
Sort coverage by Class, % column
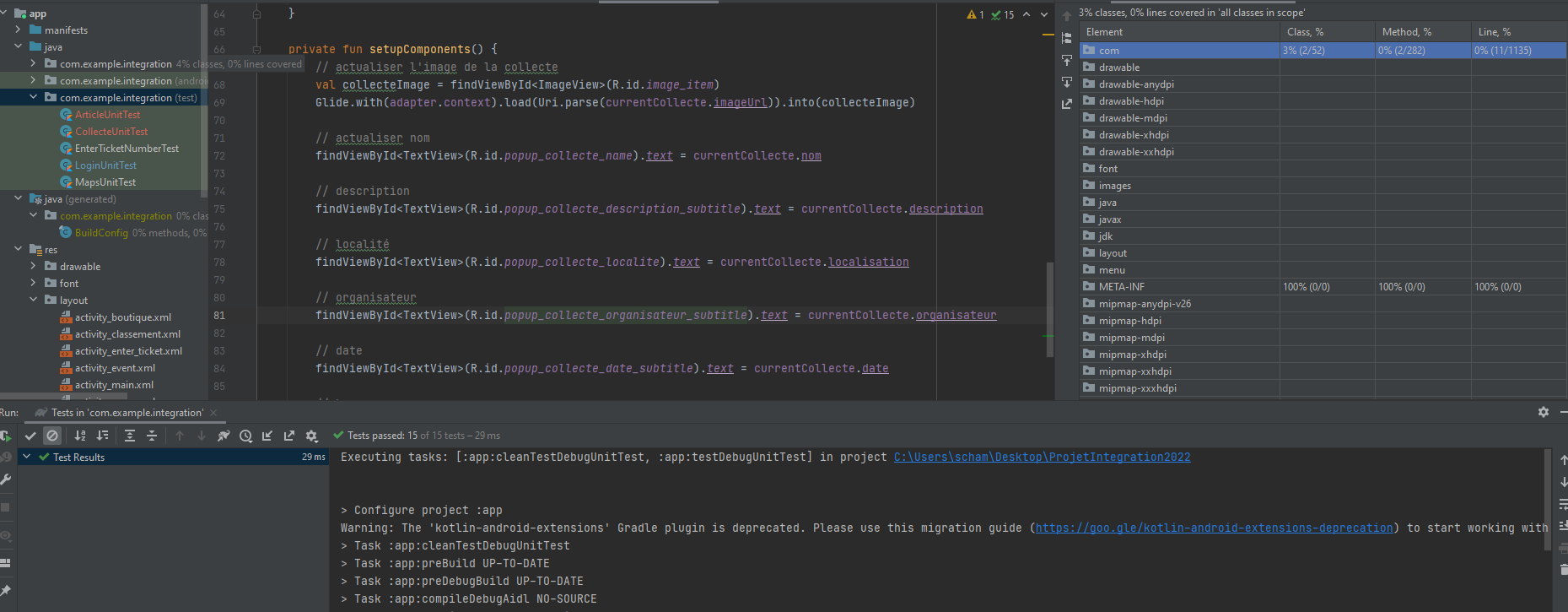click(x=1327, y=31)
